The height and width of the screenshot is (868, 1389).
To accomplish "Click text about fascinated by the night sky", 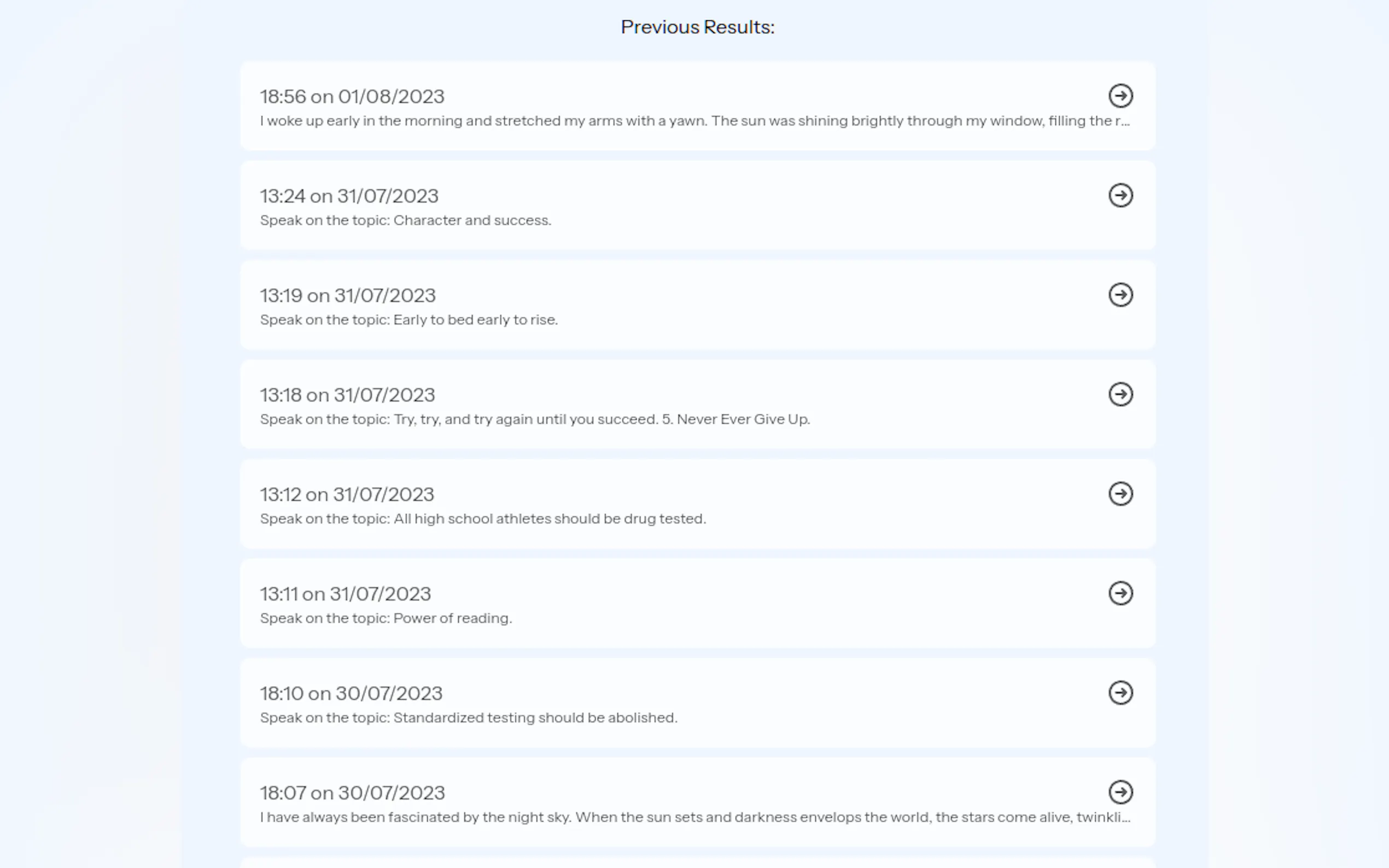I will pyautogui.click(x=694, y=818).
